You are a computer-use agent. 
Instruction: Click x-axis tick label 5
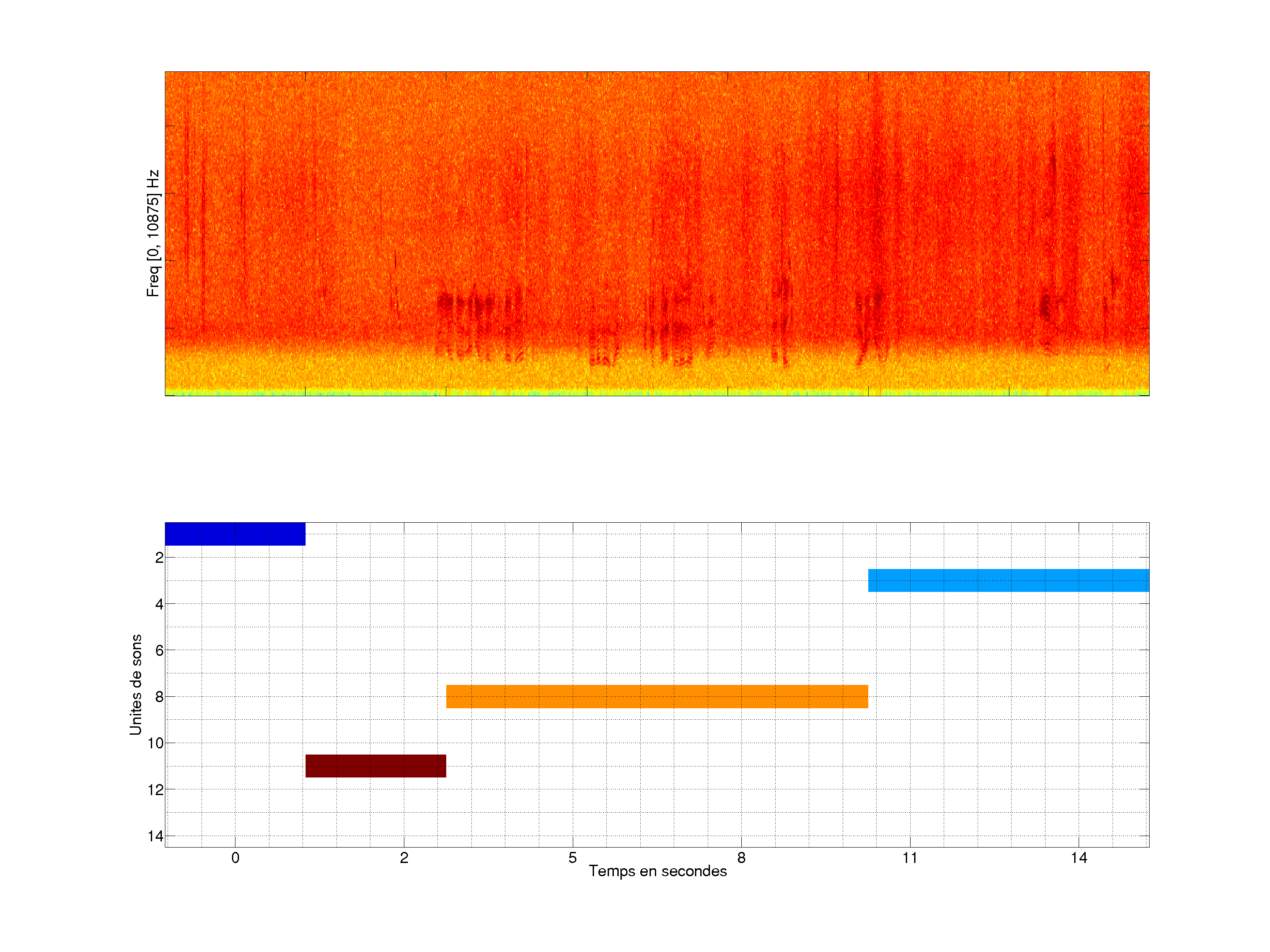572,857
